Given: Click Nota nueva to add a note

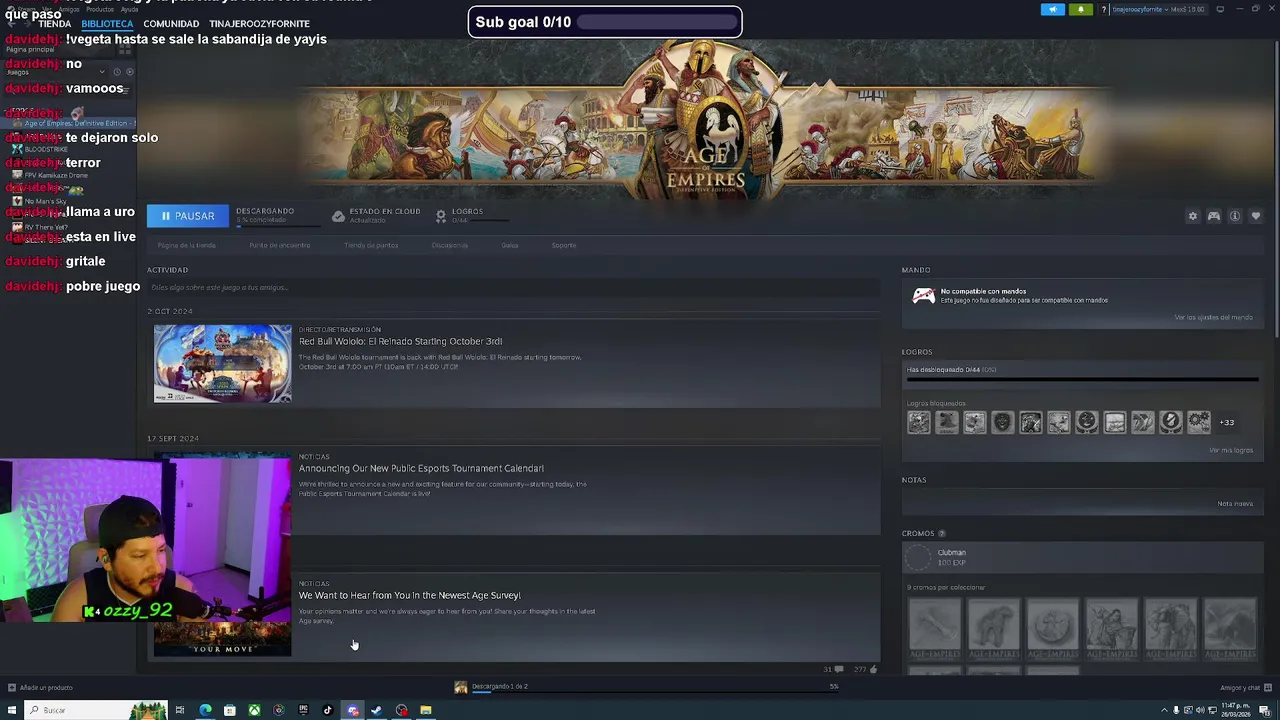Looking at the screenshot, I should coord(1235,503).
